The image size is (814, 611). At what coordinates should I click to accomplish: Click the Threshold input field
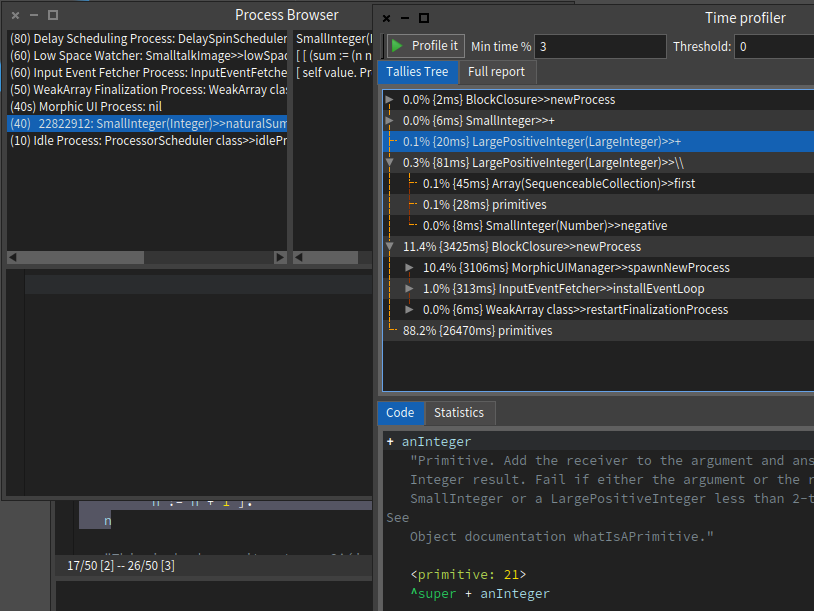[x=773, y=46]
